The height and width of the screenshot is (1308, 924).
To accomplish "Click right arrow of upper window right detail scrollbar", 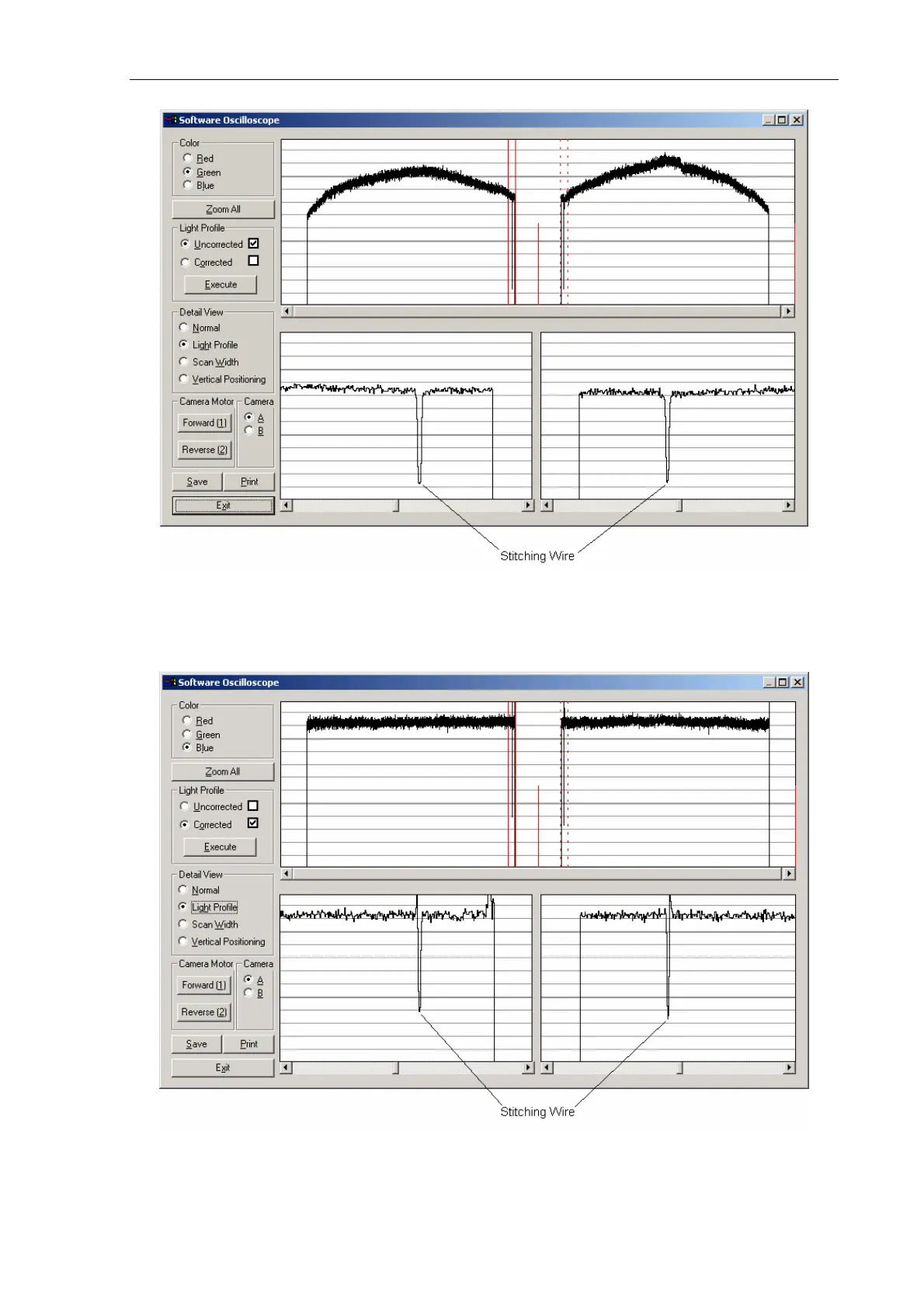I will pos(788,506).
